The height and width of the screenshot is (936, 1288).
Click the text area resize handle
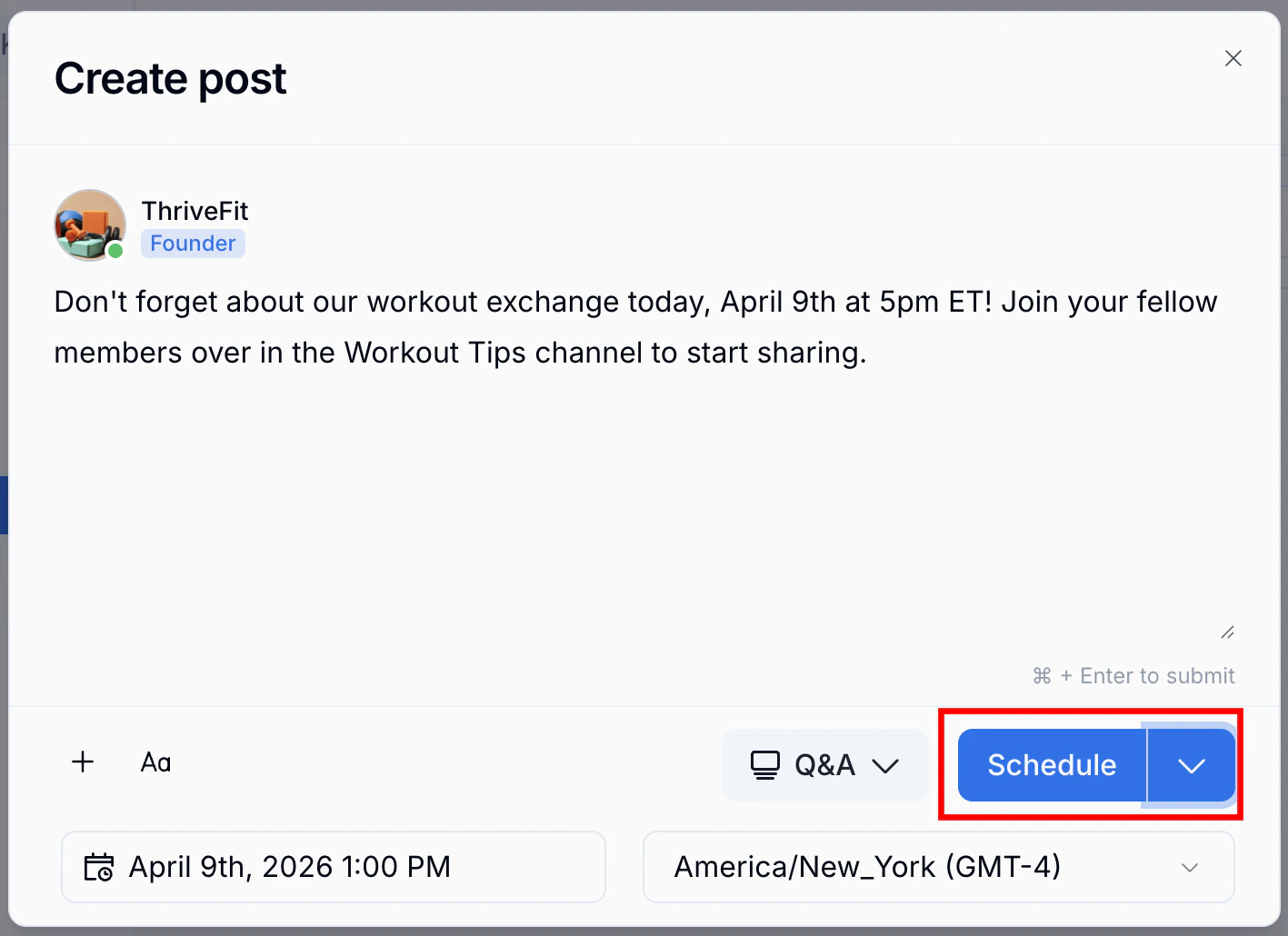(1227, 632)
